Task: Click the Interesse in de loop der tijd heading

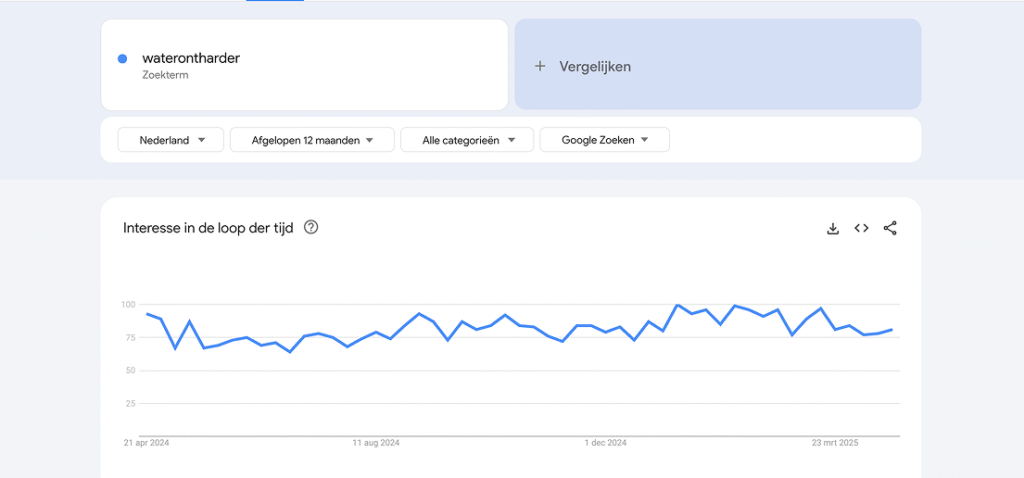Action: tap(208, 228)
